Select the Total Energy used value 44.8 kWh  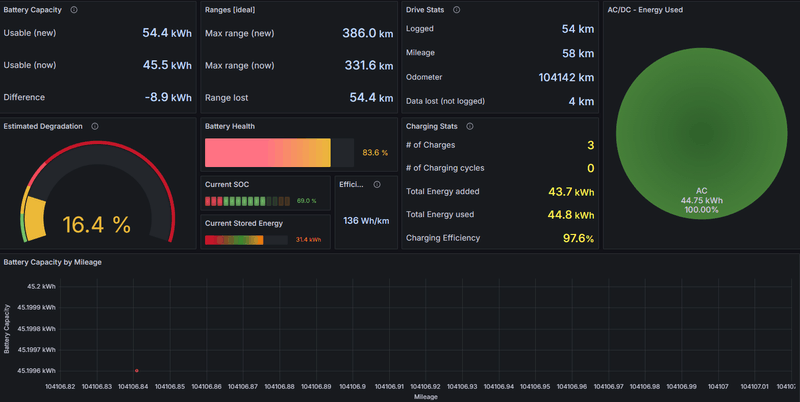pyautogui.click(x=571, y=215)
